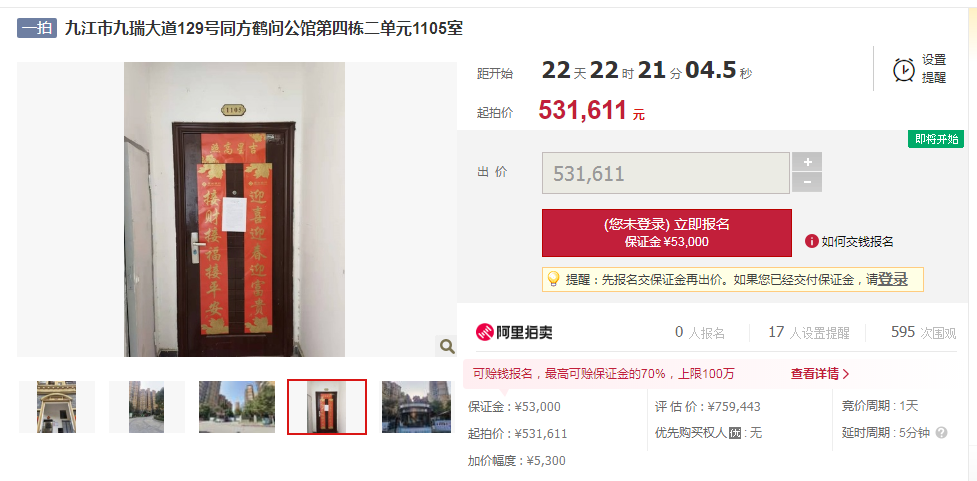
Task: Click the red 立即报名 sign-up button
Action: (667, 233)
